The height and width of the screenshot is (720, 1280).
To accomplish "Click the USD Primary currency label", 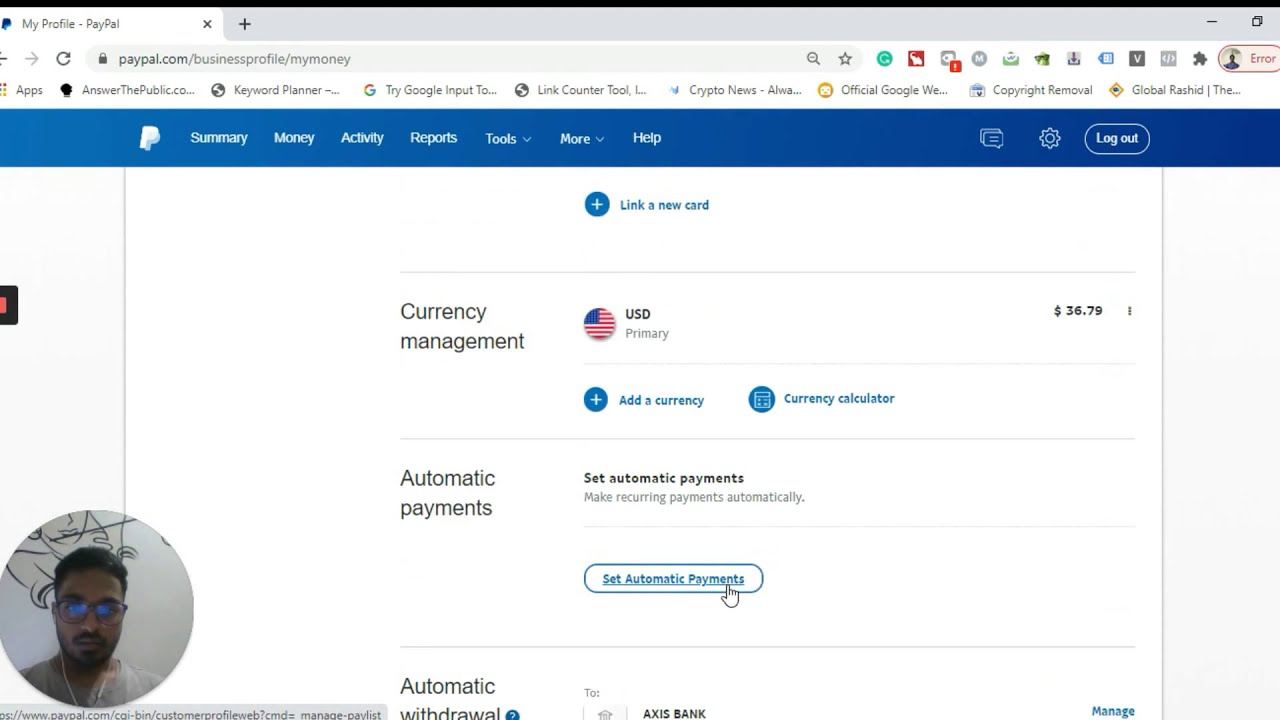I will click(x=646, y=323).
